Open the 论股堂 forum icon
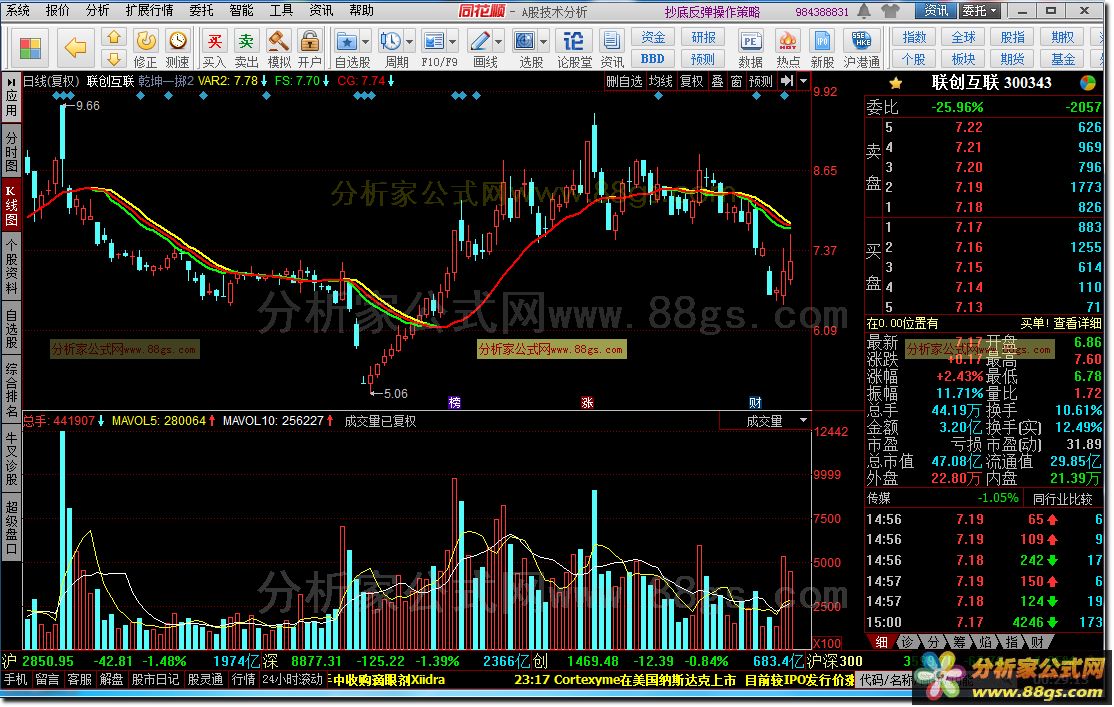Image resolution: width=1114 pixels, height=707 pixels. click(x=574, y=41)
